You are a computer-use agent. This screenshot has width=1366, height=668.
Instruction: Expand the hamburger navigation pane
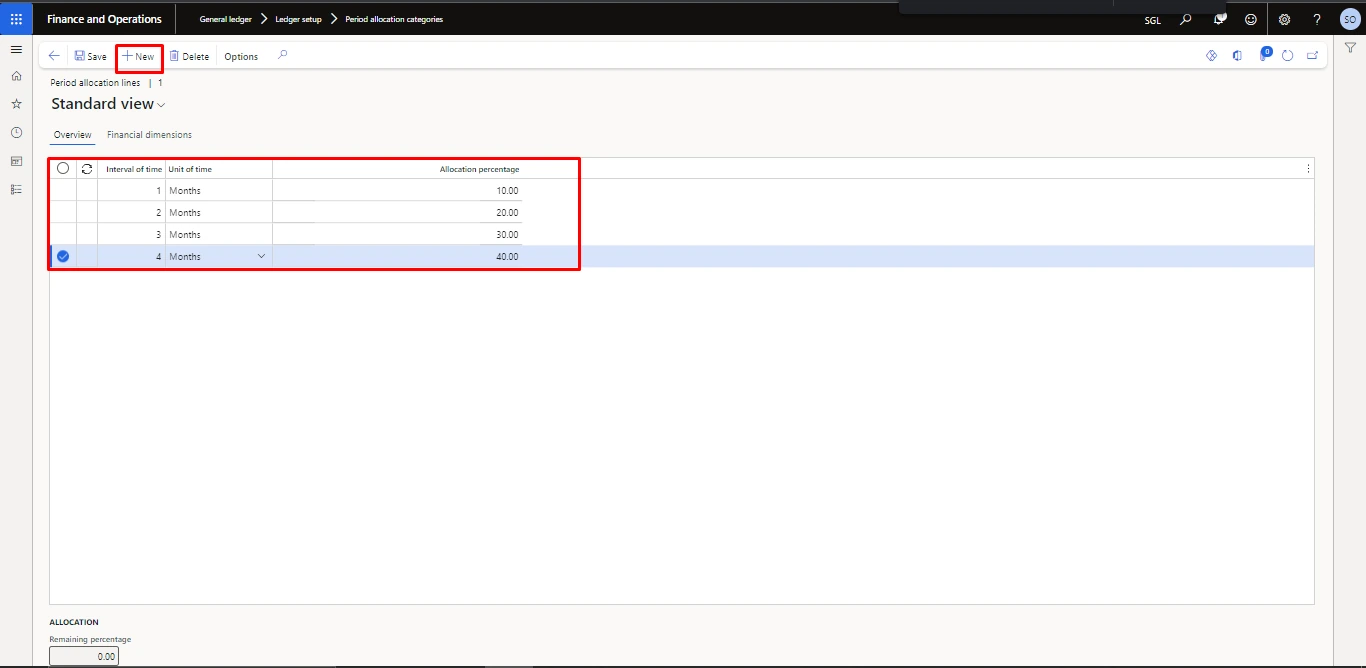pyautogui.click(x=16, y=49)
